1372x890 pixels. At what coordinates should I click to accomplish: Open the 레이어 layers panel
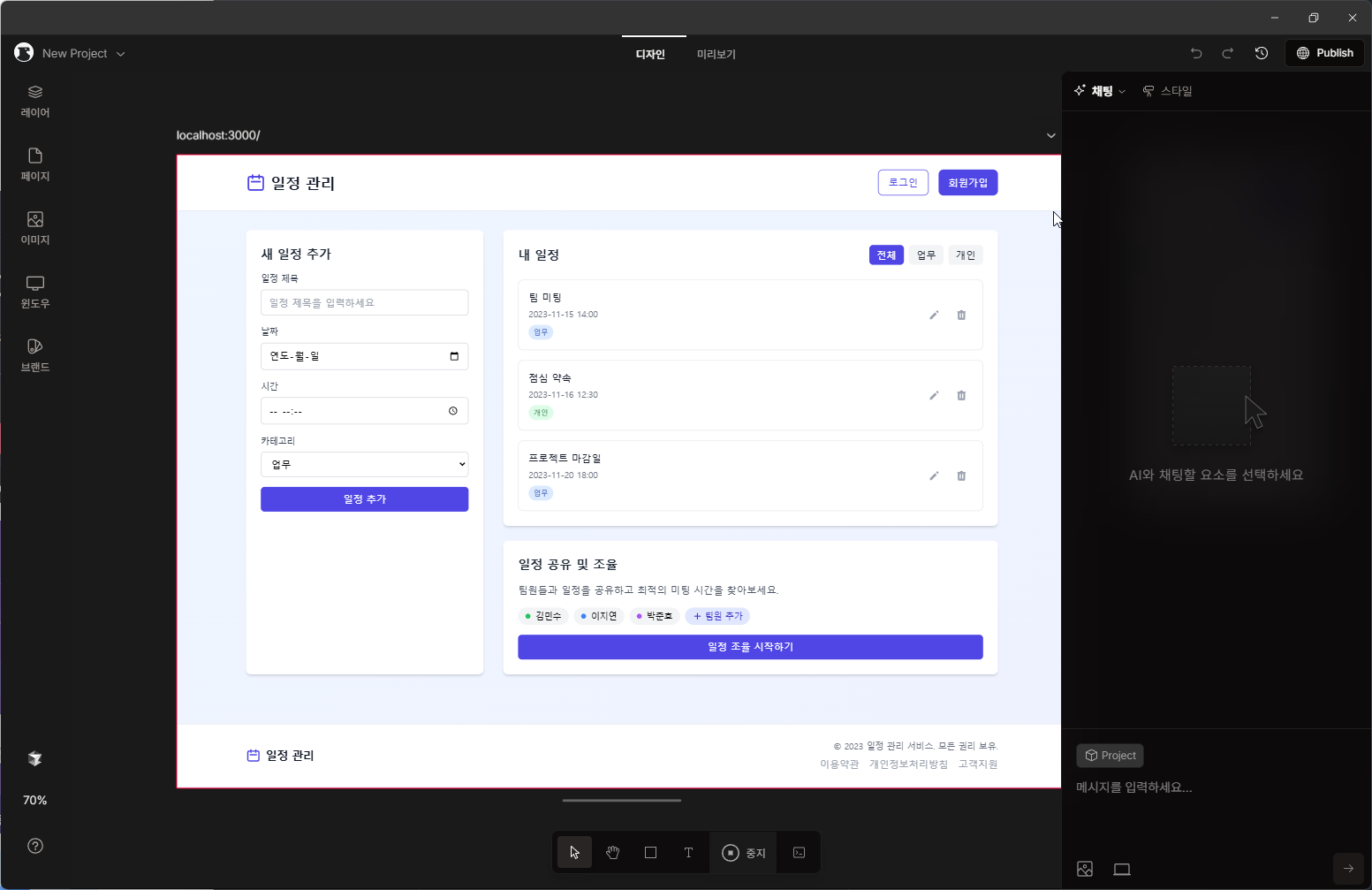[35, 102]
